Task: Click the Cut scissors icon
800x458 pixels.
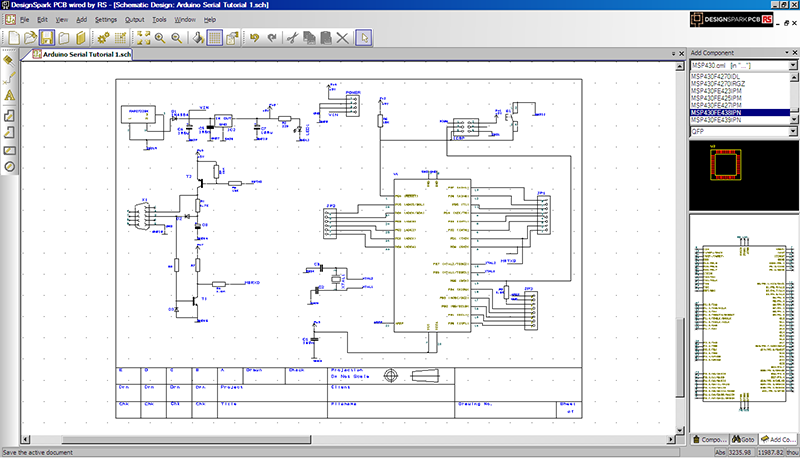Action: 292,38
